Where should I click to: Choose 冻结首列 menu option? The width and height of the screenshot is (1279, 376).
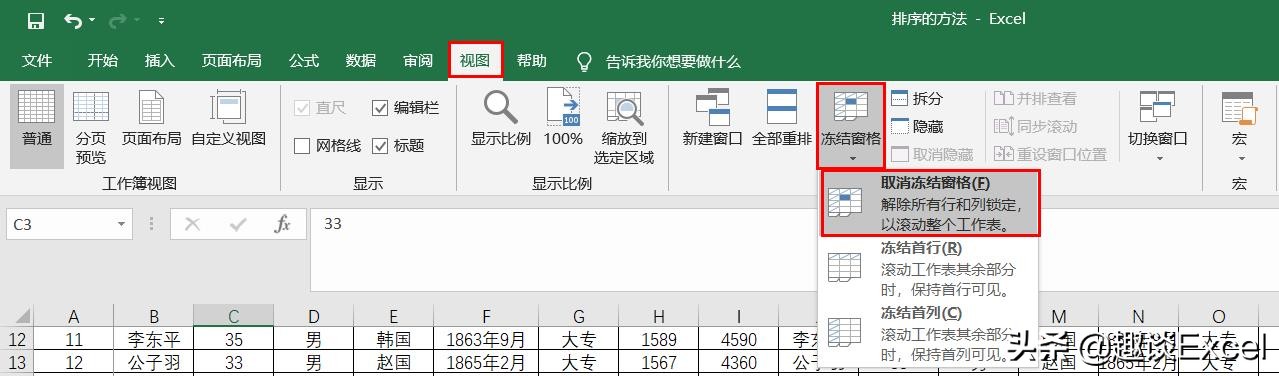pyautogui.click(x=929, y=333)
